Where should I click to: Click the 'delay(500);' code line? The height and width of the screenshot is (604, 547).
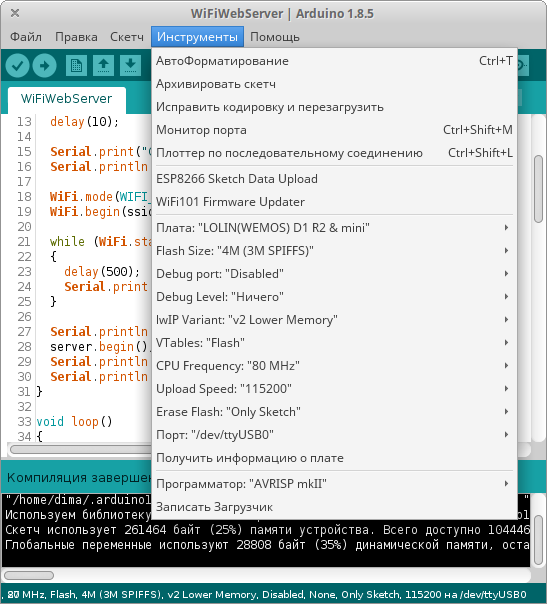102,272
